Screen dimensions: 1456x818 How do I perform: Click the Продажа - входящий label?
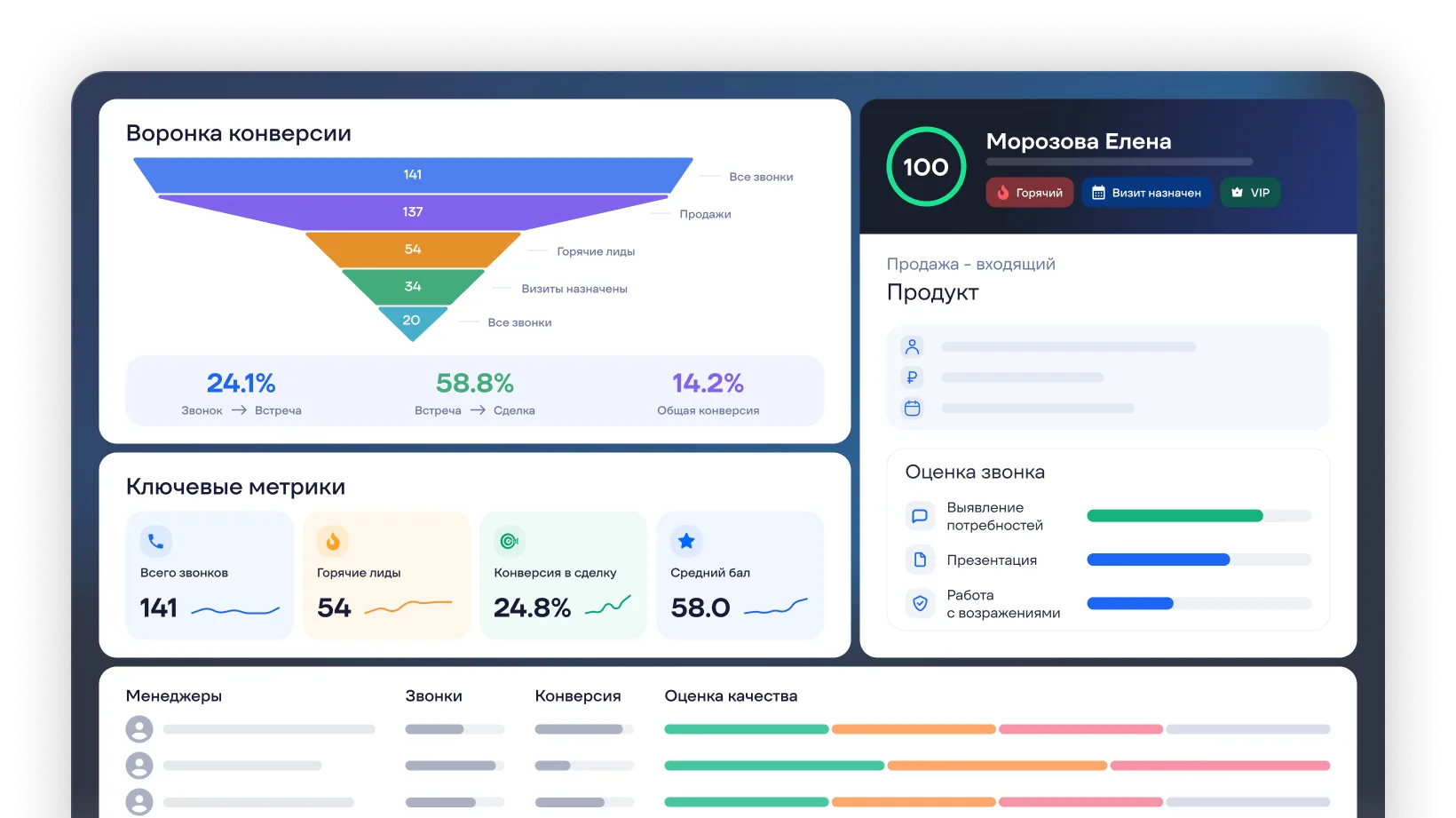[970, 264]
